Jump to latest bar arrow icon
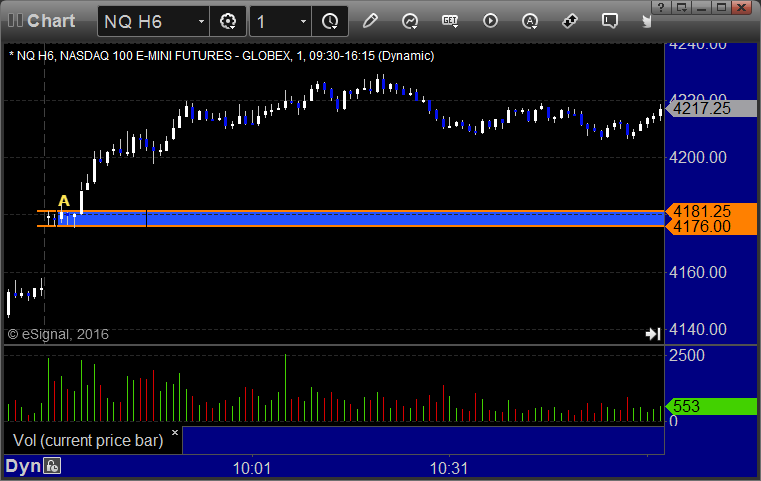The image size is (761, 481). click(653, 334)
